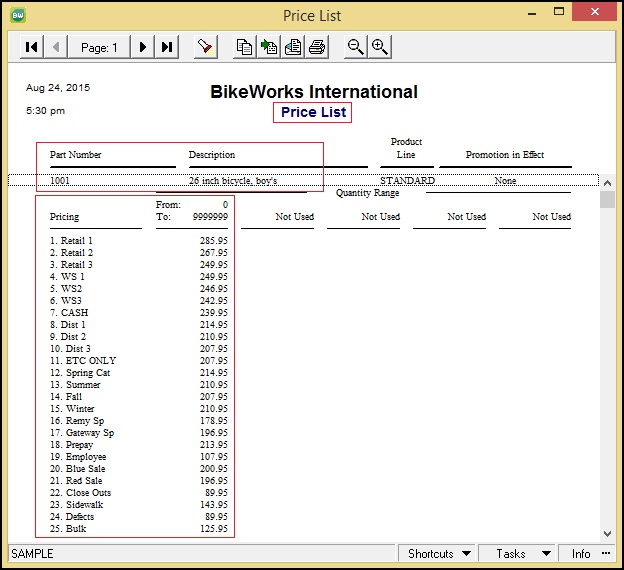Click the '22. Close Outs' pricing row
The image size is (624, 570).
[138, 492]
